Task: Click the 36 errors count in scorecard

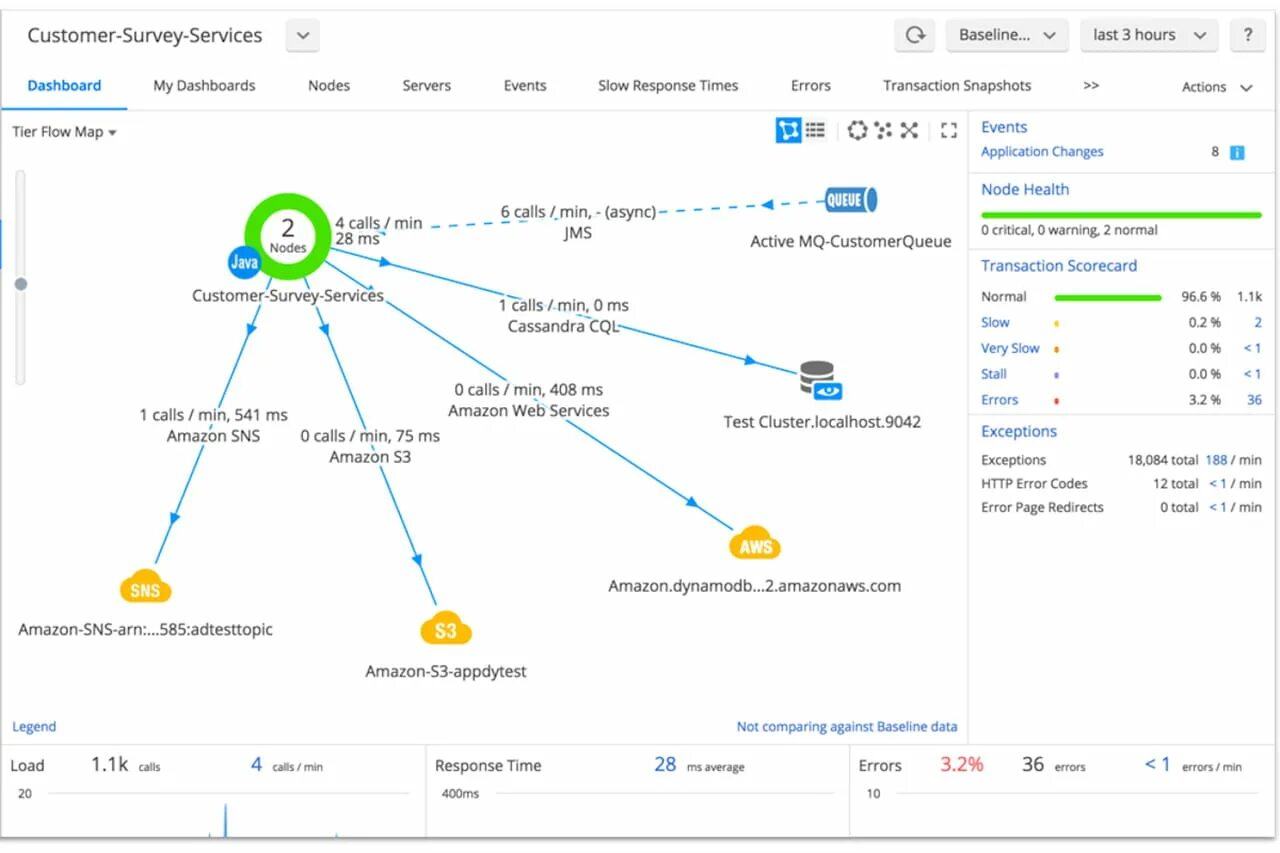Action: coord(1254,400)
